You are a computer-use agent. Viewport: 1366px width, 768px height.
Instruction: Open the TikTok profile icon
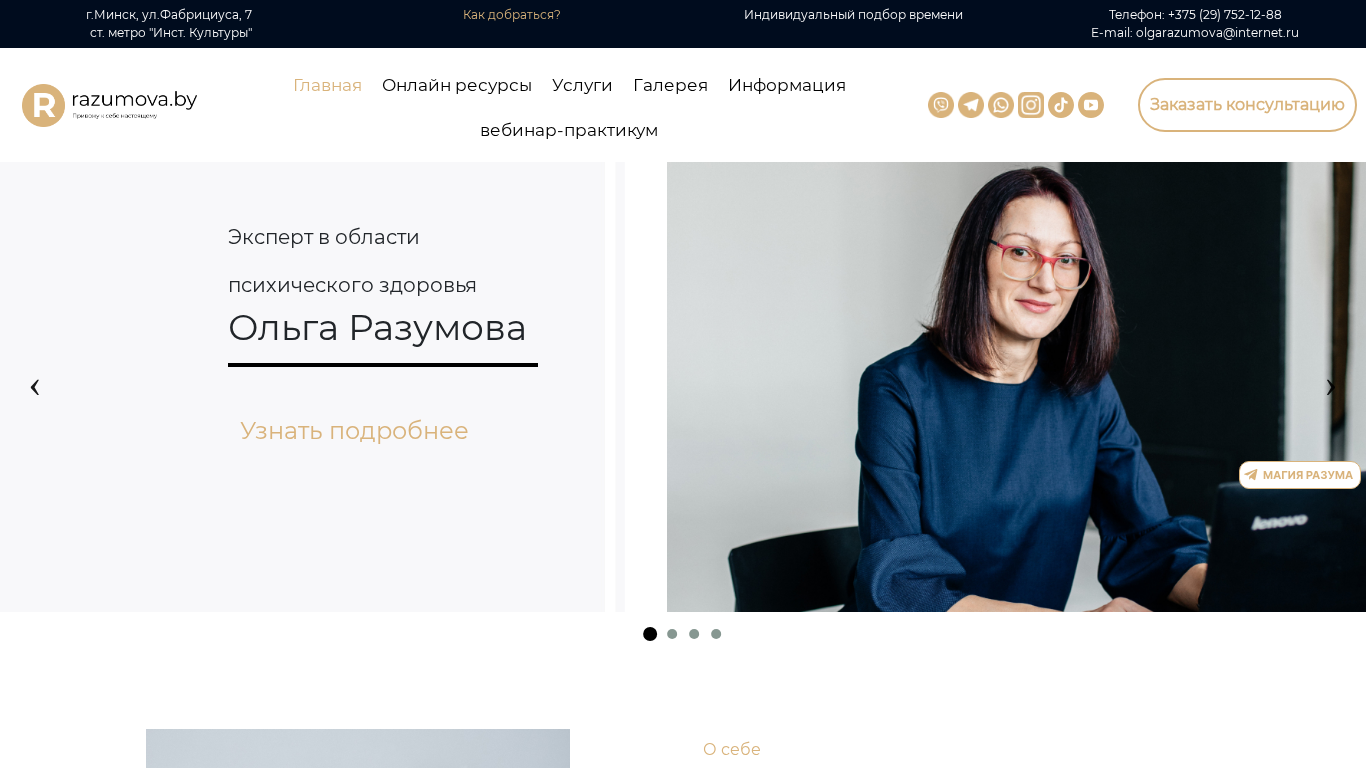pyautogui.click(x=1061, y=105)
